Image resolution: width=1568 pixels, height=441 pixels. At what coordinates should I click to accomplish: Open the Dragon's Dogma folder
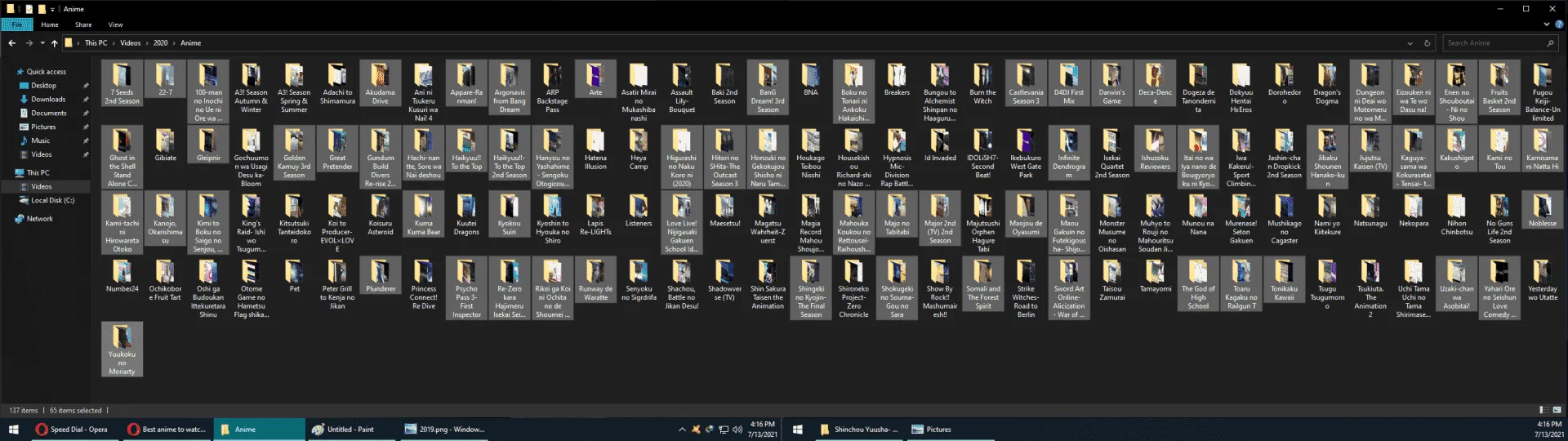pyautogui.click(x=1327, y=83)
